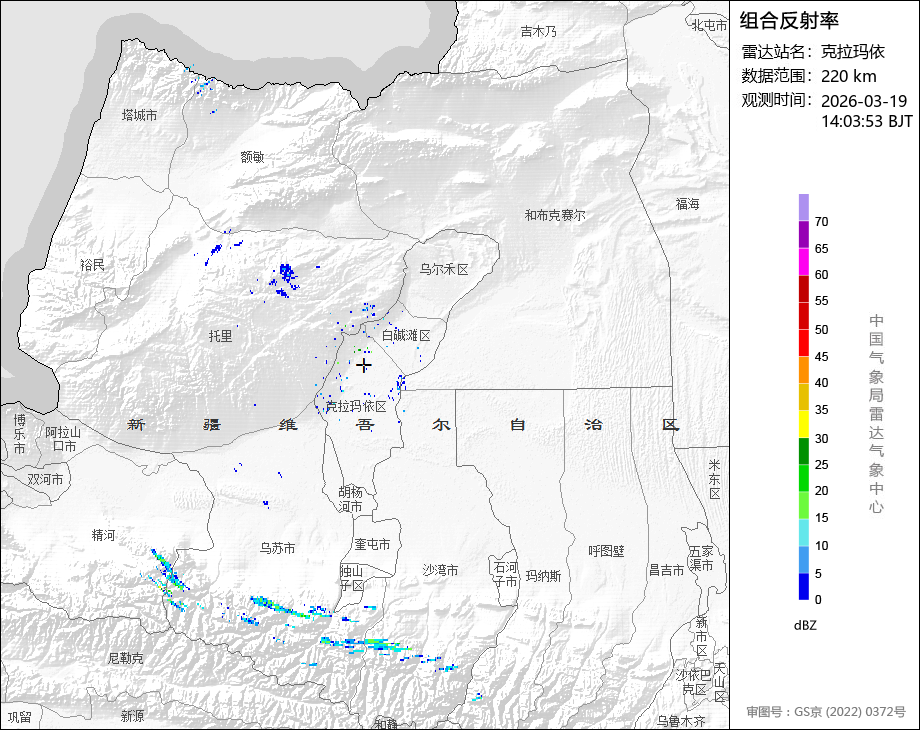Click the 胡杨河市 map label
920x730 pixels.
coord(350,499)
